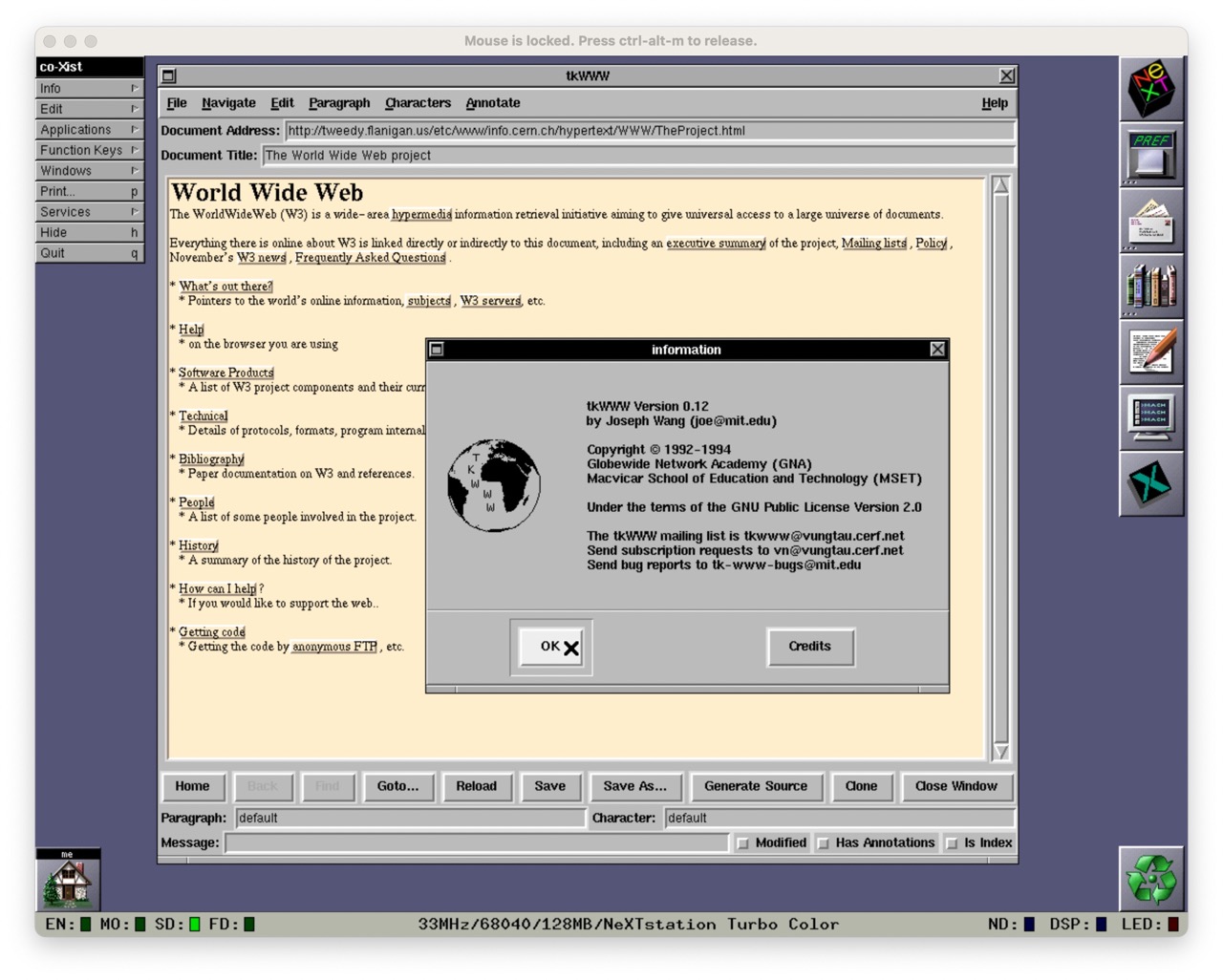Click the Save As... button
This screenshot has height=980, width=1223.
634,786
